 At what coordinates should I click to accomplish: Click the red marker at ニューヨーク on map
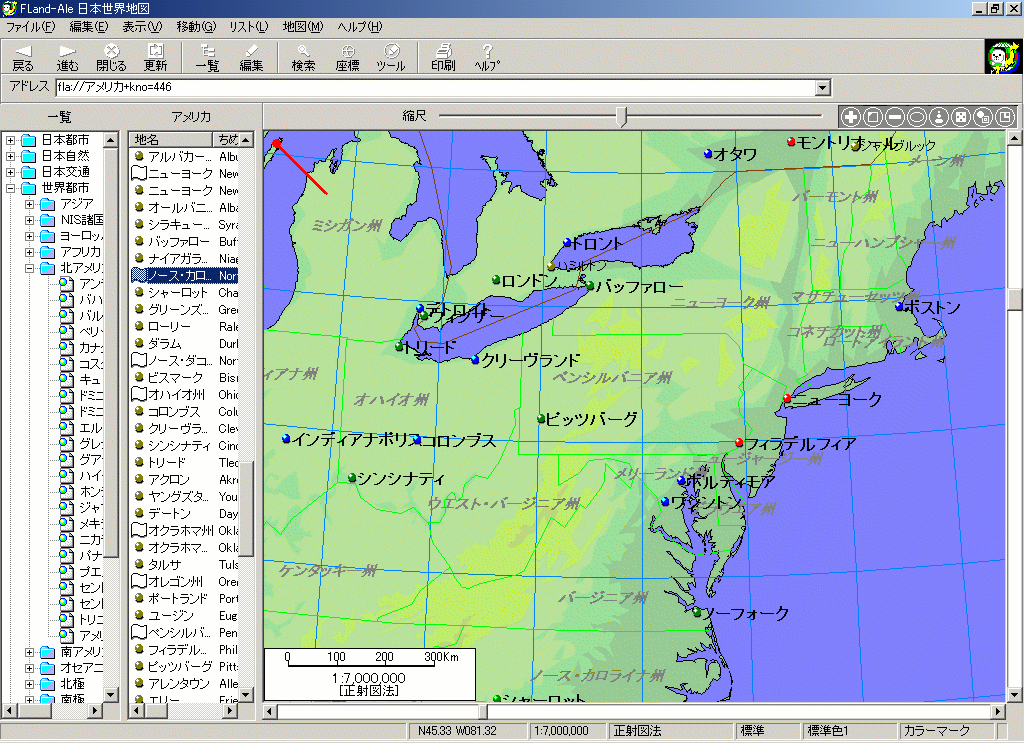(788, 398)
